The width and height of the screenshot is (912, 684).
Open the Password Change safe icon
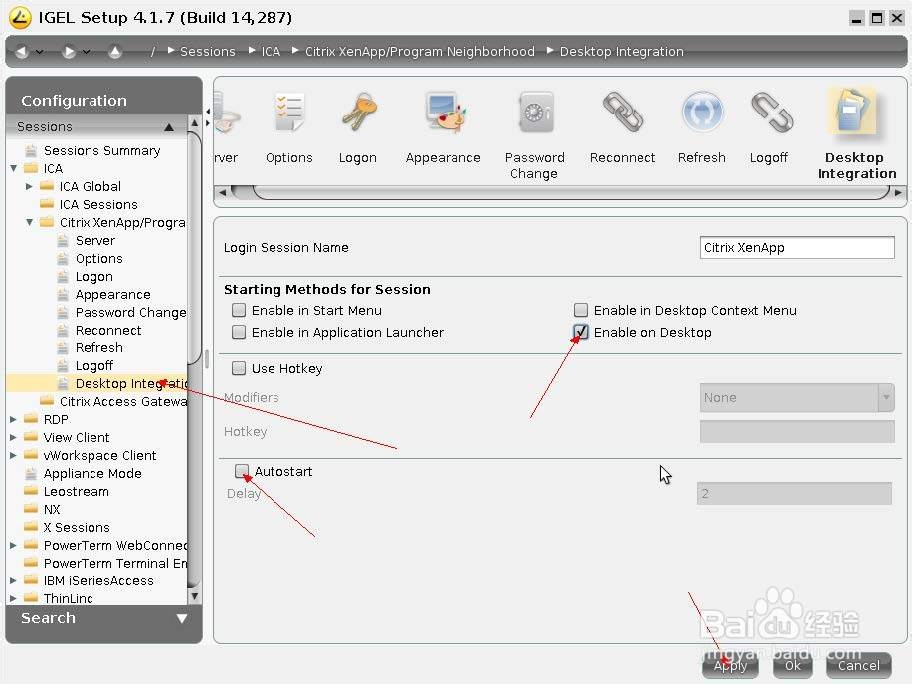pyautogui.click(x=536, y=112)
